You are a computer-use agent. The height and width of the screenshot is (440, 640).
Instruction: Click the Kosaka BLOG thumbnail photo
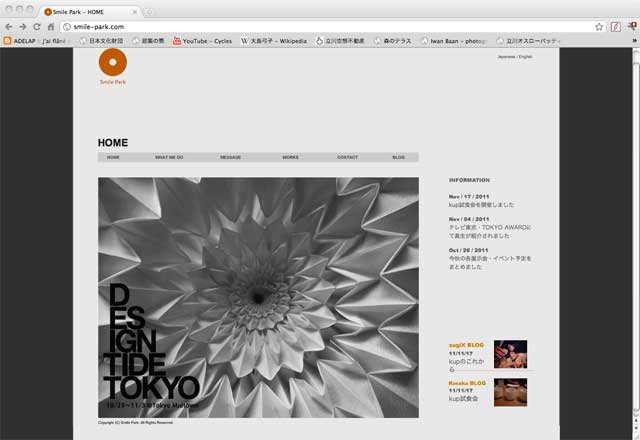point(510,392)
